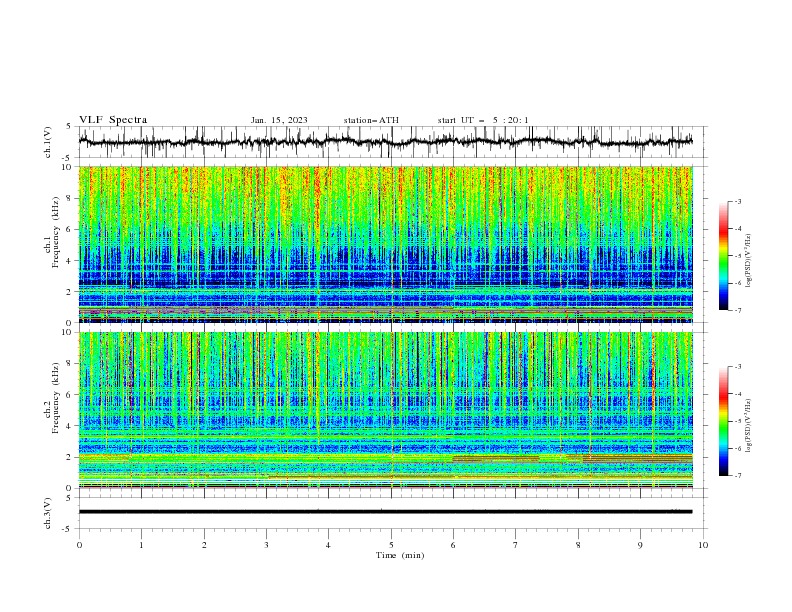The height and width of the screenshot is (612, 792).
Task: Click the 'ch.1(V)' waveform axis label
Action: [48, 142]
